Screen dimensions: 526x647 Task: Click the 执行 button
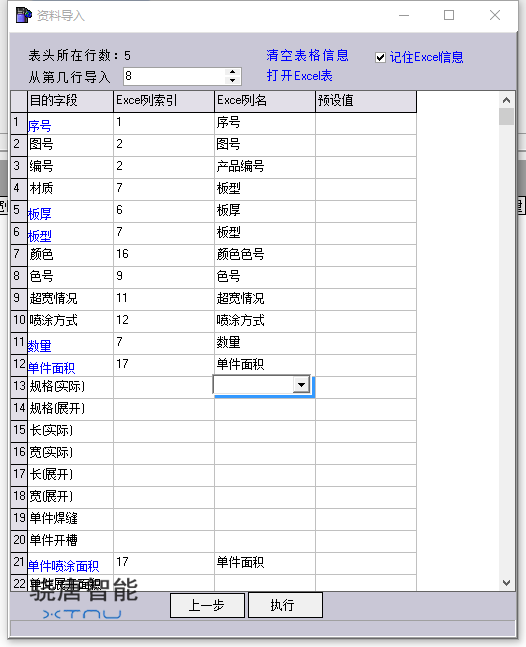point(285,605)
